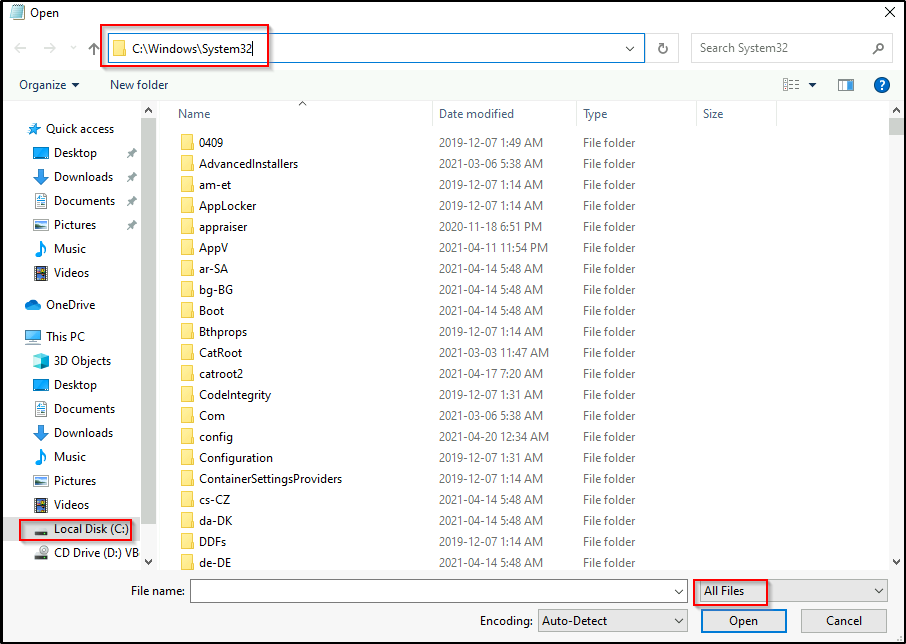Click the Open button
906x644 pixels.
click(743, 621)
